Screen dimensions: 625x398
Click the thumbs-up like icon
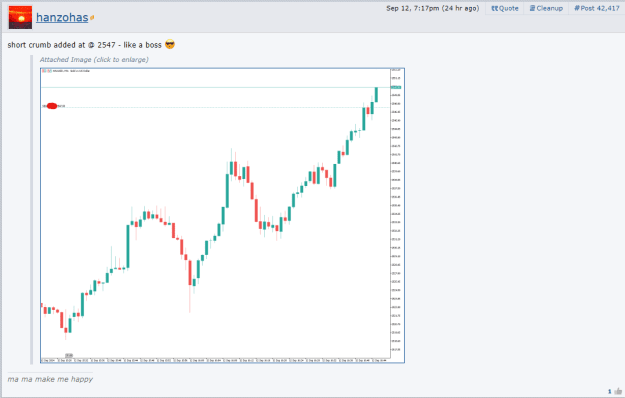[x=618, y=391]
